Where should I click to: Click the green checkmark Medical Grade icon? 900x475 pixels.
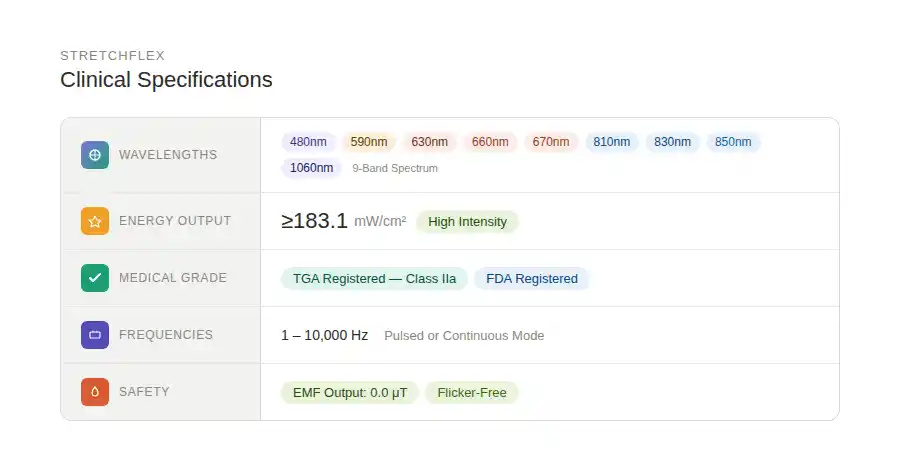pos(95,278)
